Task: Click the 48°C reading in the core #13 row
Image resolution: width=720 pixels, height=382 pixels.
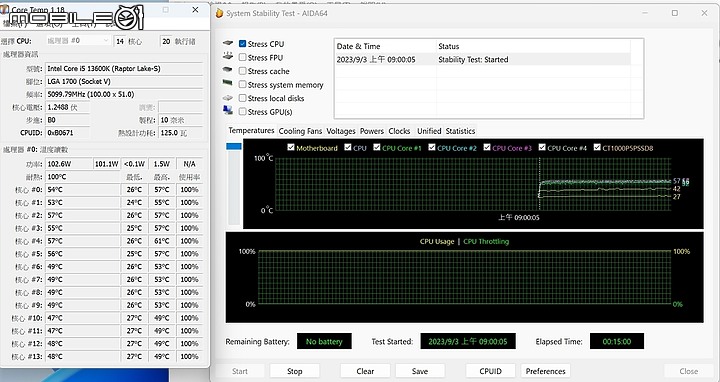Action: click(x=83, y=357)
